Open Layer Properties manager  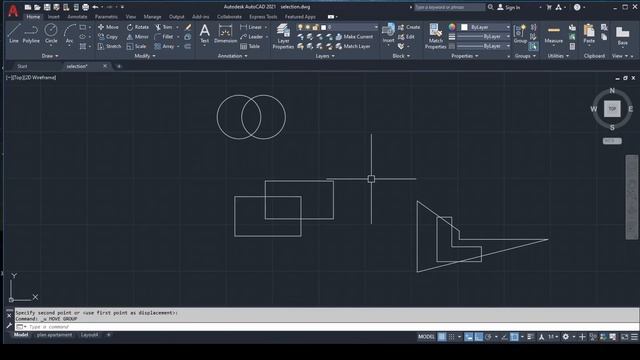click(x=283, y=36)
